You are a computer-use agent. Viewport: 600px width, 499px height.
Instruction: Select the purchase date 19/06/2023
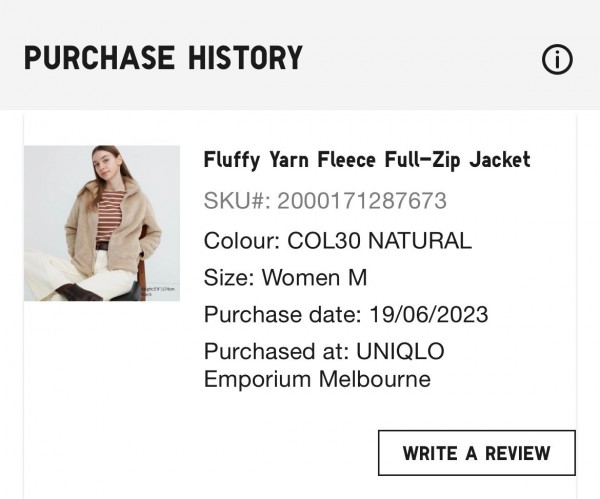(429, 315)
